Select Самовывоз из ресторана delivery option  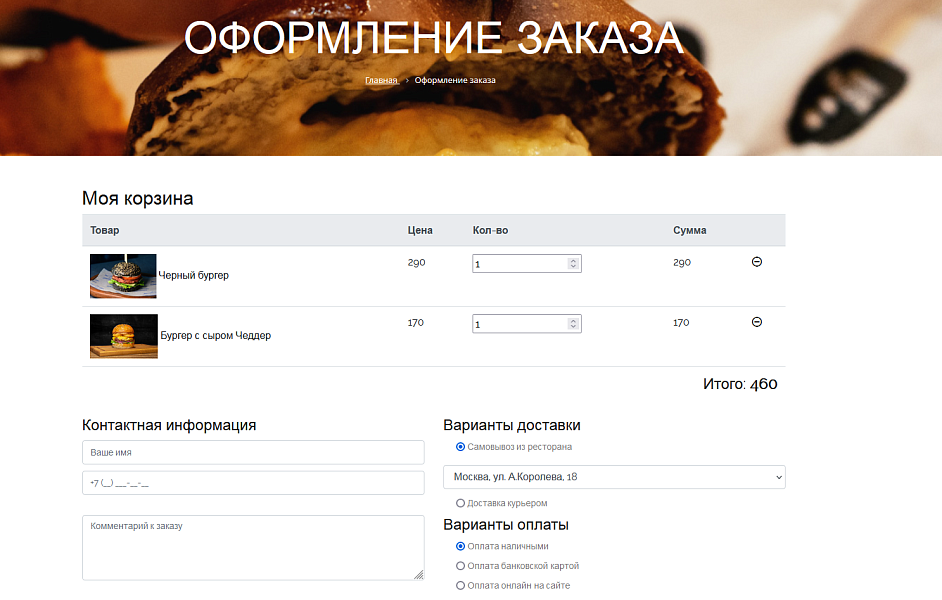458,448
